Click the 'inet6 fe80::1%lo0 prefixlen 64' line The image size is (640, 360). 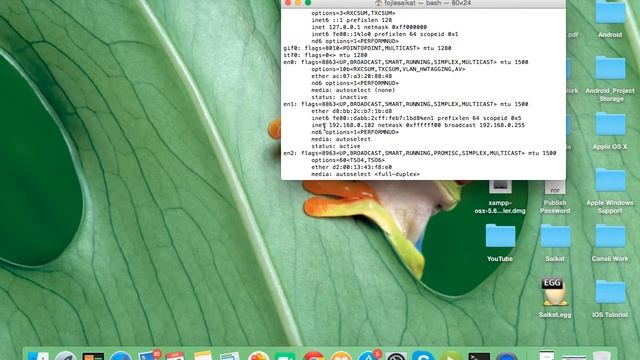click(x=385, y=34)
